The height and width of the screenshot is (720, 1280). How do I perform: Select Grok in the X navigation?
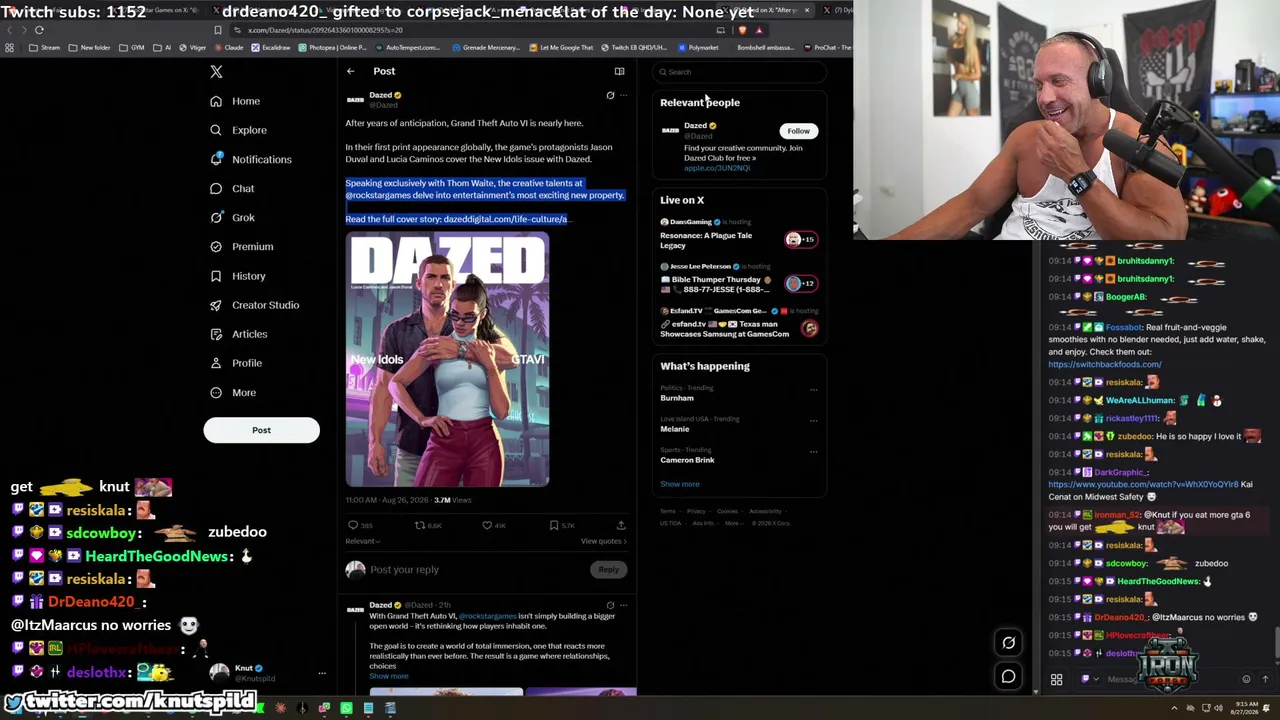click(244, 217)
